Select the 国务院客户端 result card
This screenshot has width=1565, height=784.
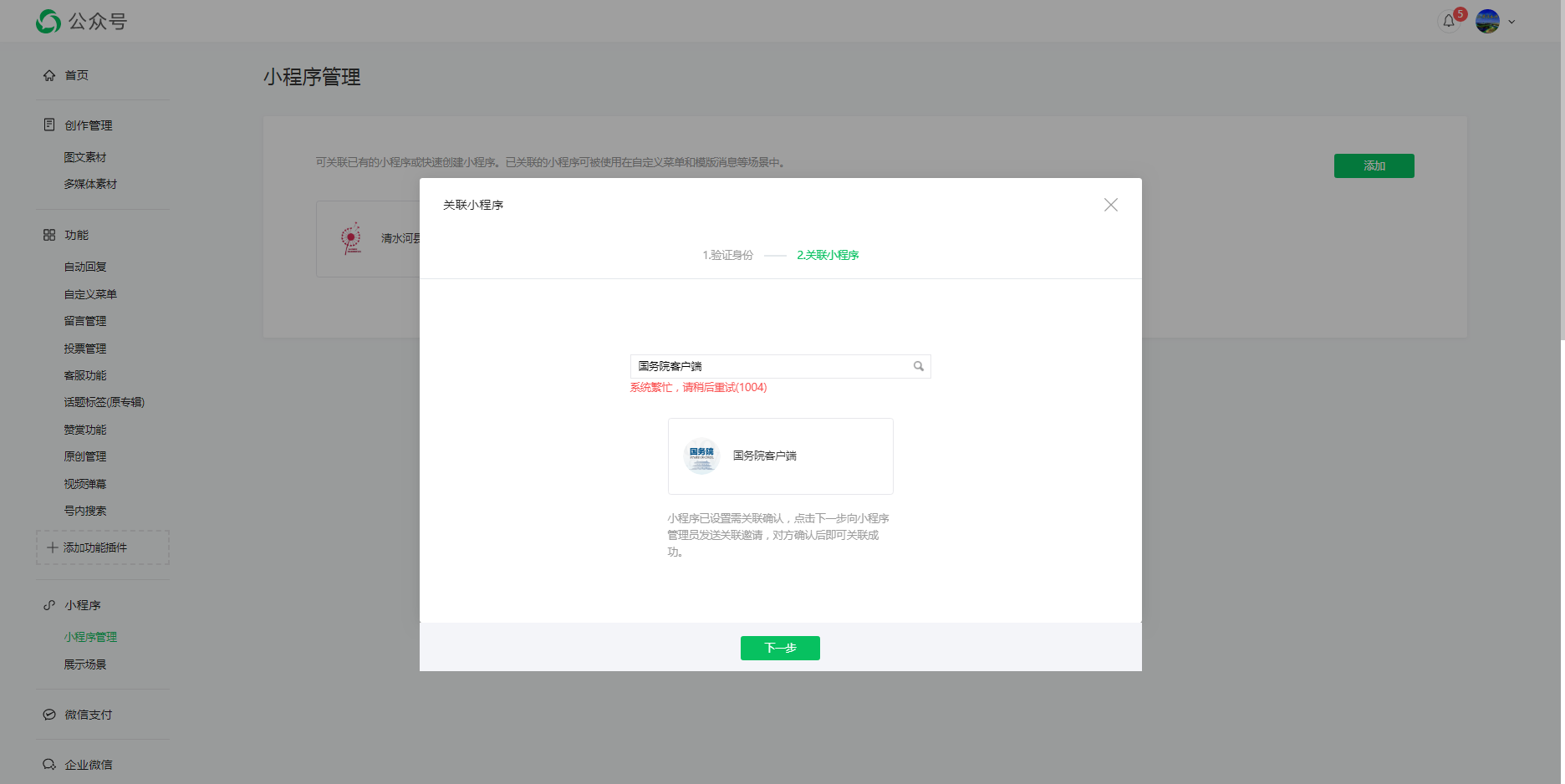point(781,456)
